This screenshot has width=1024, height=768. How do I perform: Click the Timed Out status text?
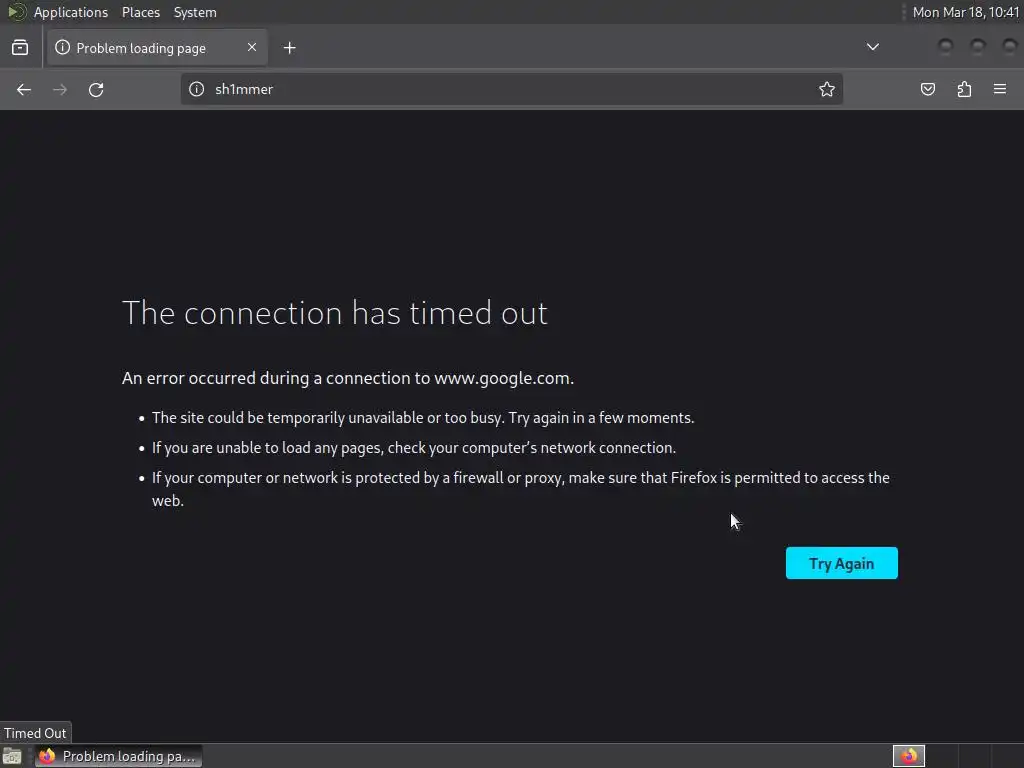click(35, 733)
